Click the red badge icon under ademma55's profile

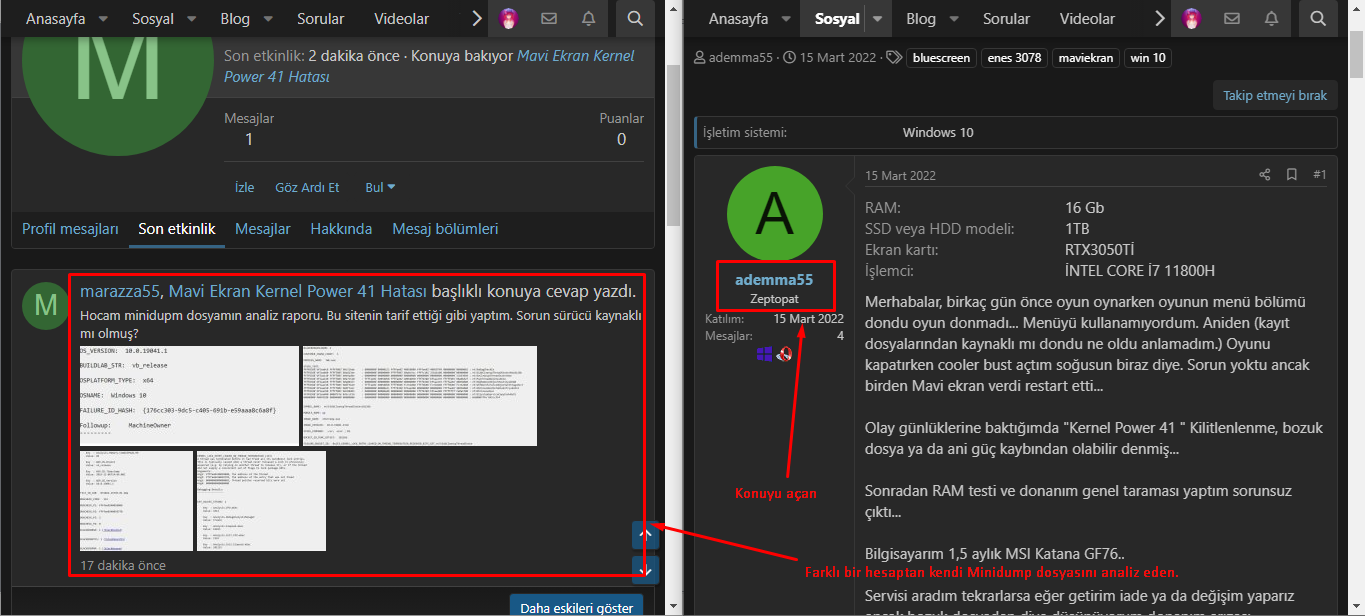[x=786, y=353]
